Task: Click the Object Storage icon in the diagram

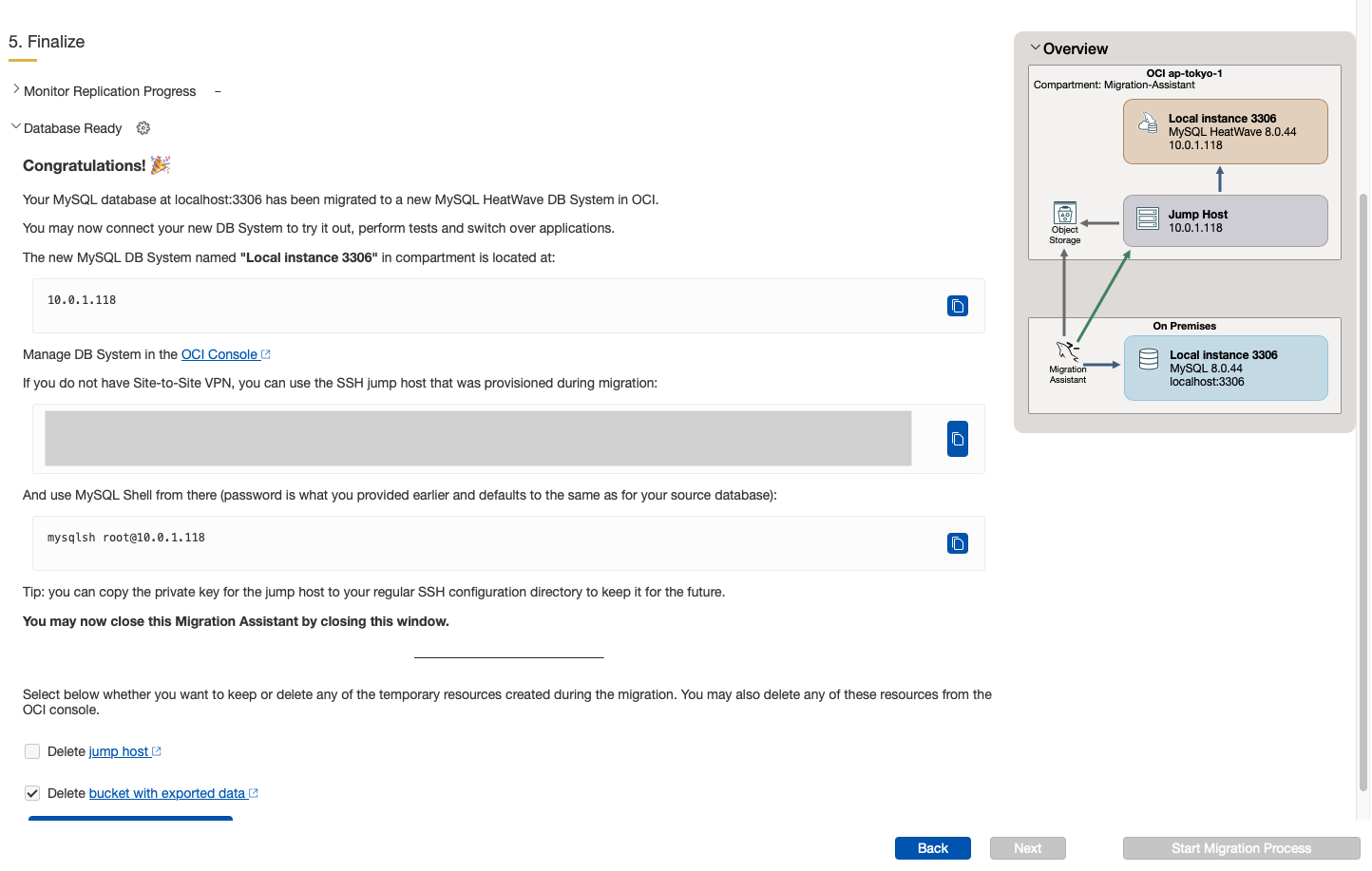Action: click(x=1064, y=214)
